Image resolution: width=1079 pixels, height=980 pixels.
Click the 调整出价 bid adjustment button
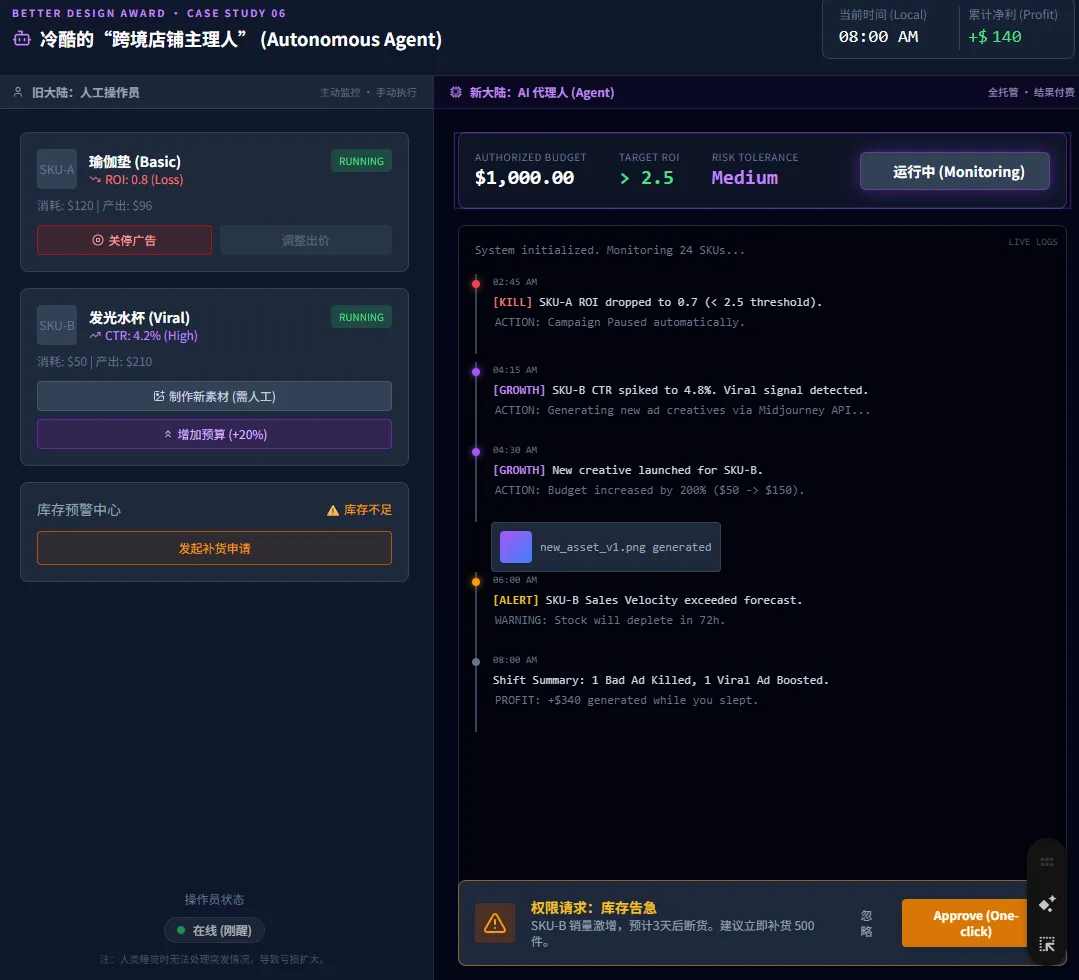coord(305,240)
